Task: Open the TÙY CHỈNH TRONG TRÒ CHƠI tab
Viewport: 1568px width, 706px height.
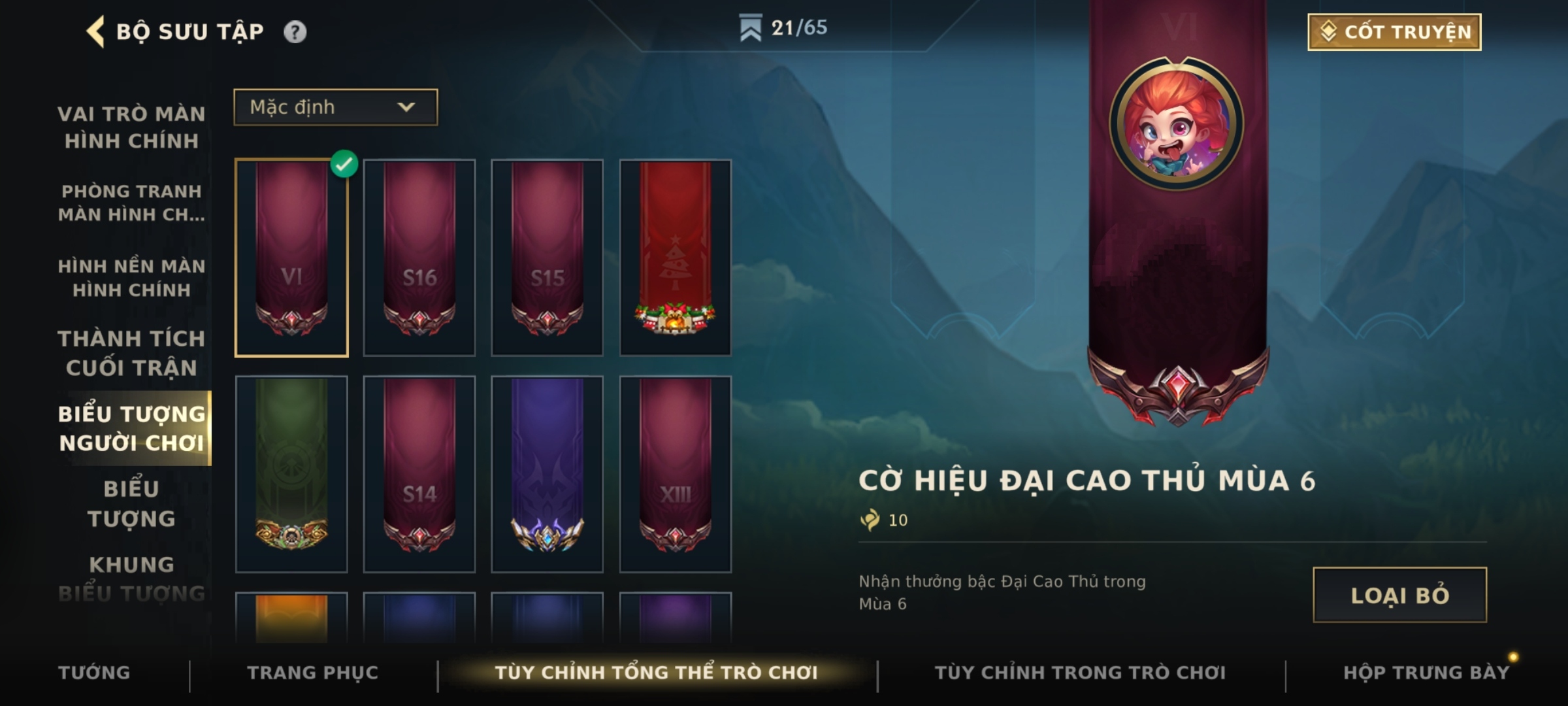Action: (1080, 673)
